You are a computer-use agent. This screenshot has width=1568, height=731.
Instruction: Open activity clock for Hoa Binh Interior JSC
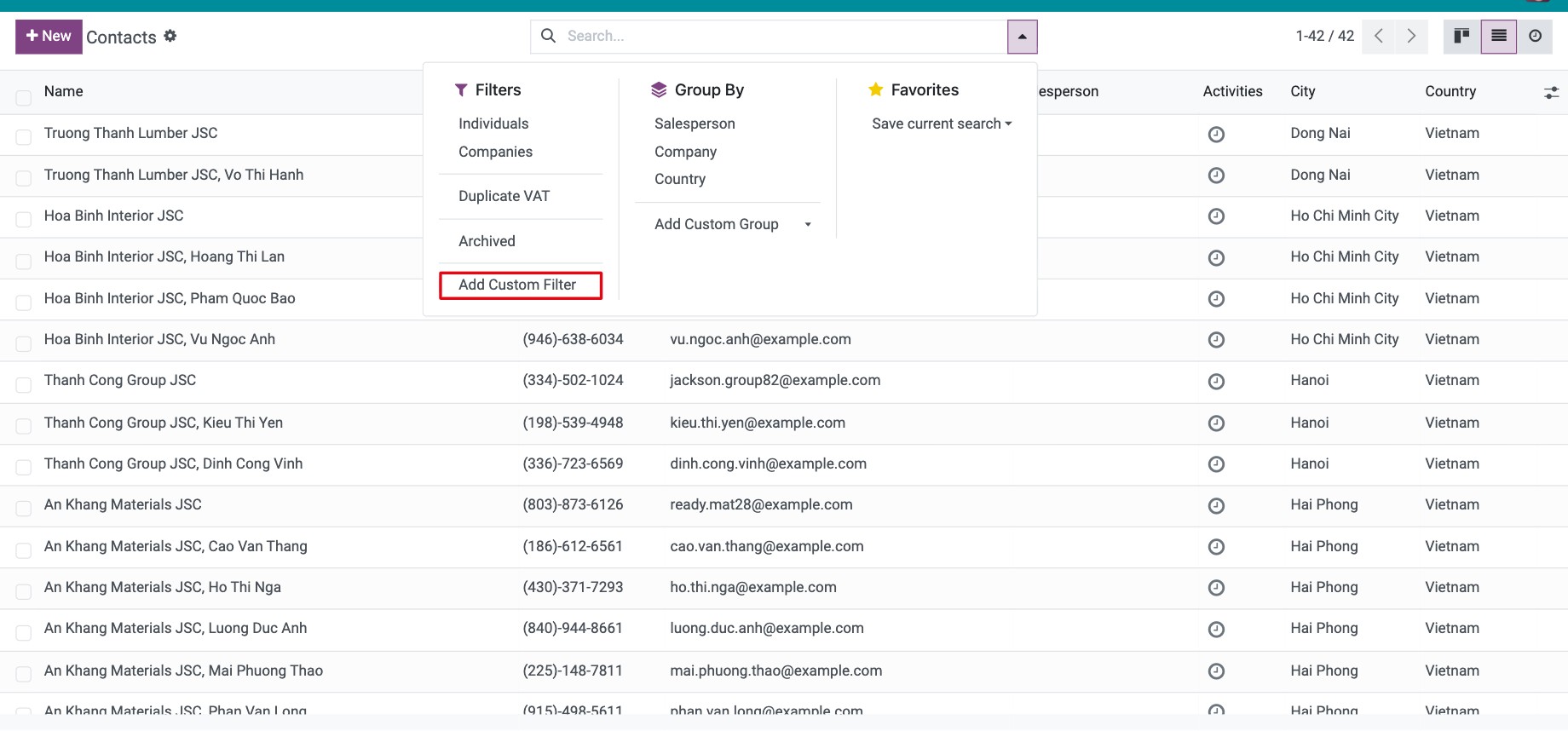coord(1216,216)
